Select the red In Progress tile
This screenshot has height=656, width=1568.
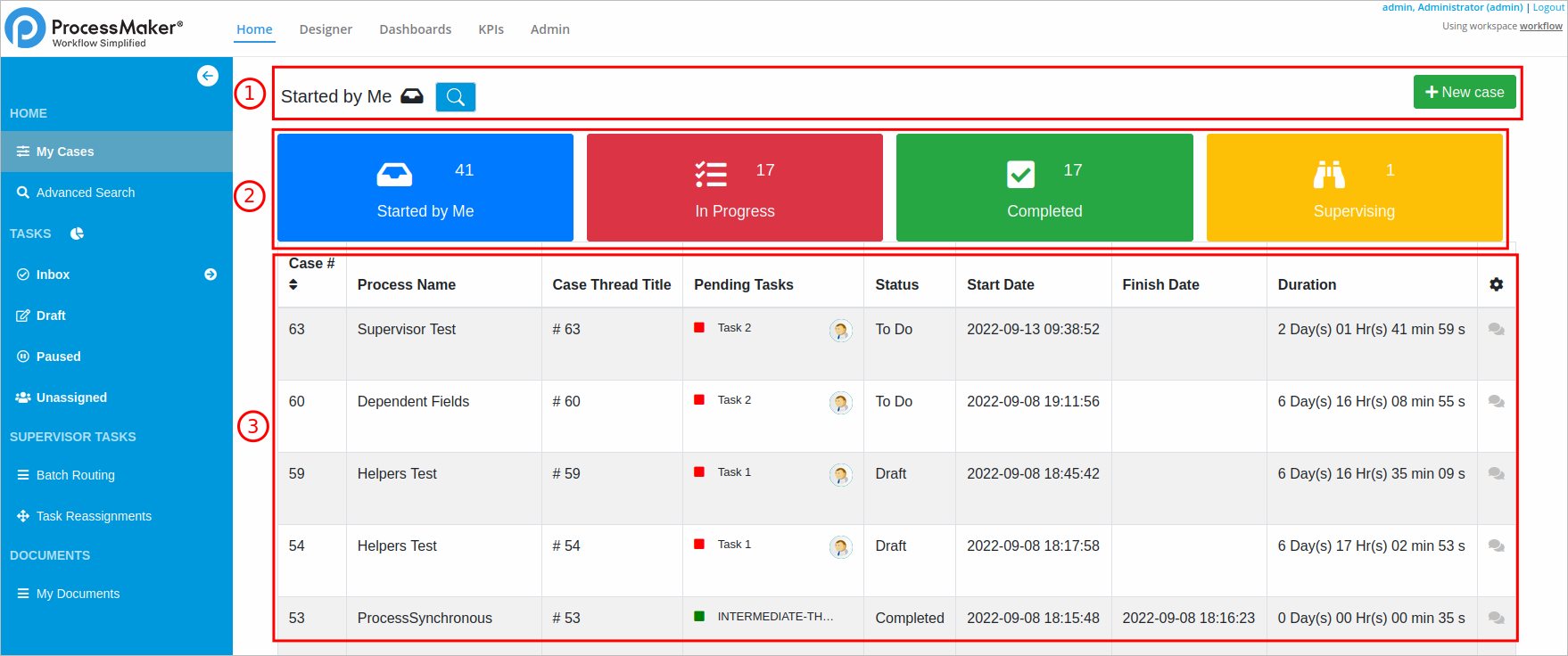[734, 187]
